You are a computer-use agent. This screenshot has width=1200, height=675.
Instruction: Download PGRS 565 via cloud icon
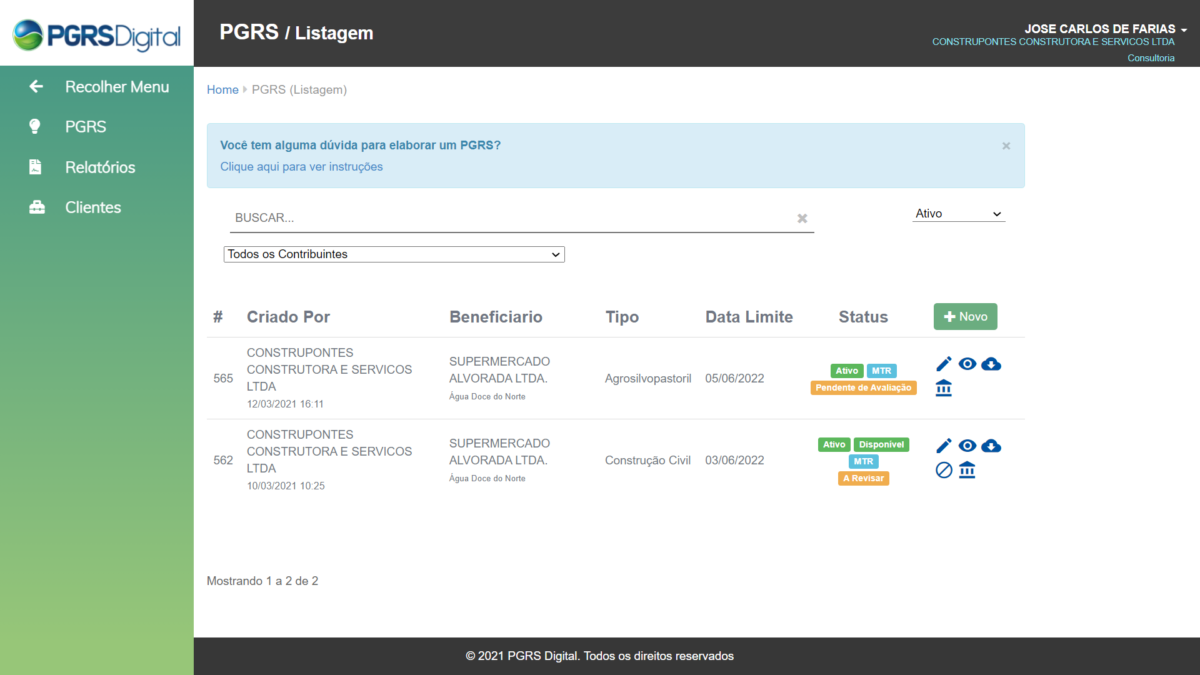coord(991,364)
